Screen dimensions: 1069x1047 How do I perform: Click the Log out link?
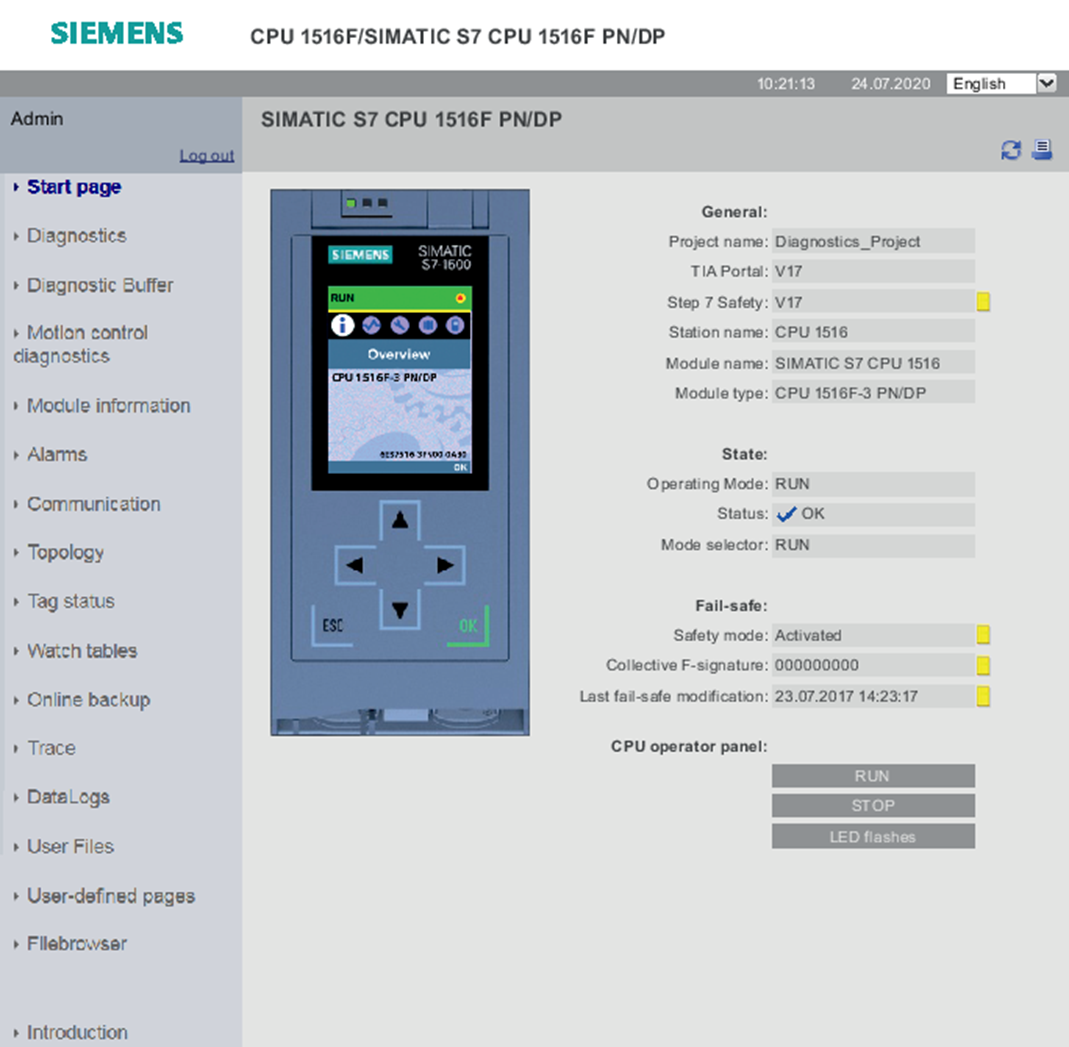click(x=207, y=155)
